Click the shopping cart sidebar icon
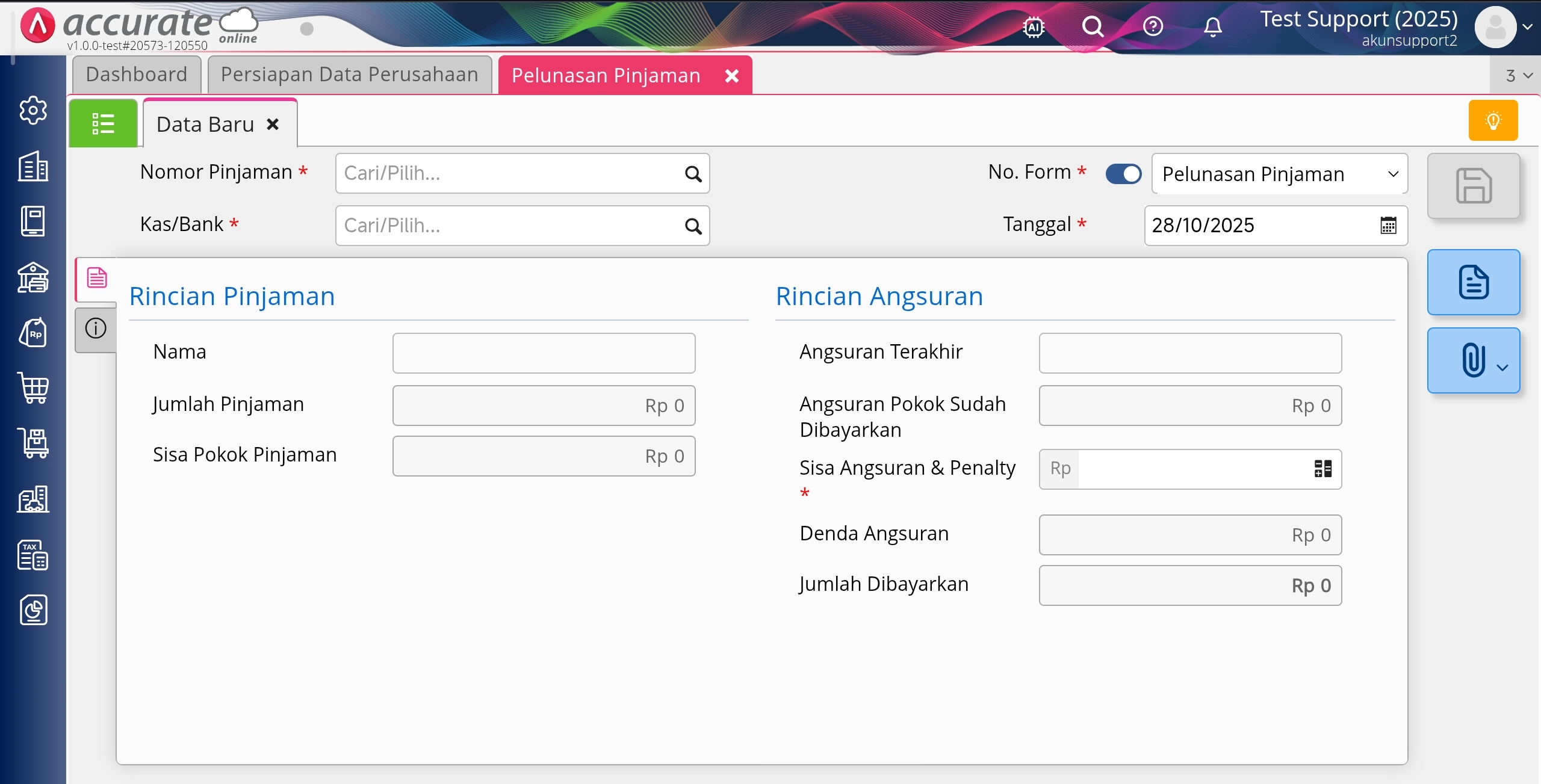Viewport: 1541px width, 784px height. click(x=33, y=388)
